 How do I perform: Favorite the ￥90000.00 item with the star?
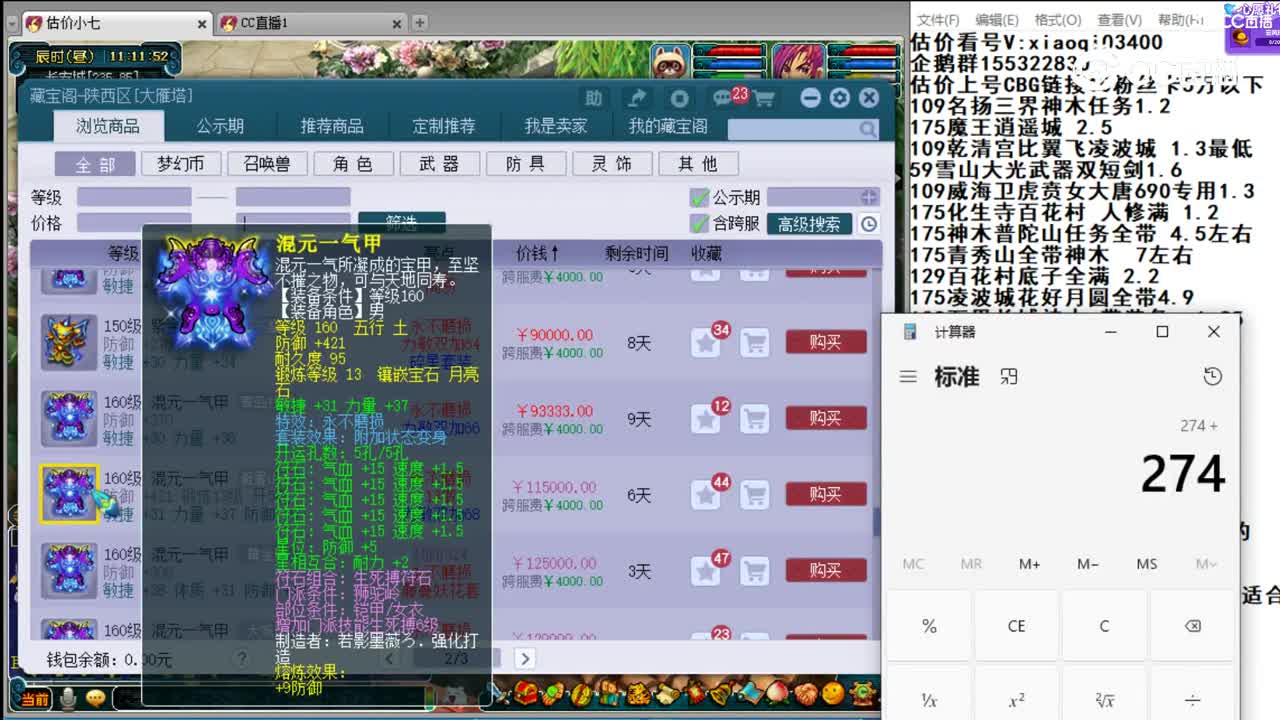coord(706,343)
